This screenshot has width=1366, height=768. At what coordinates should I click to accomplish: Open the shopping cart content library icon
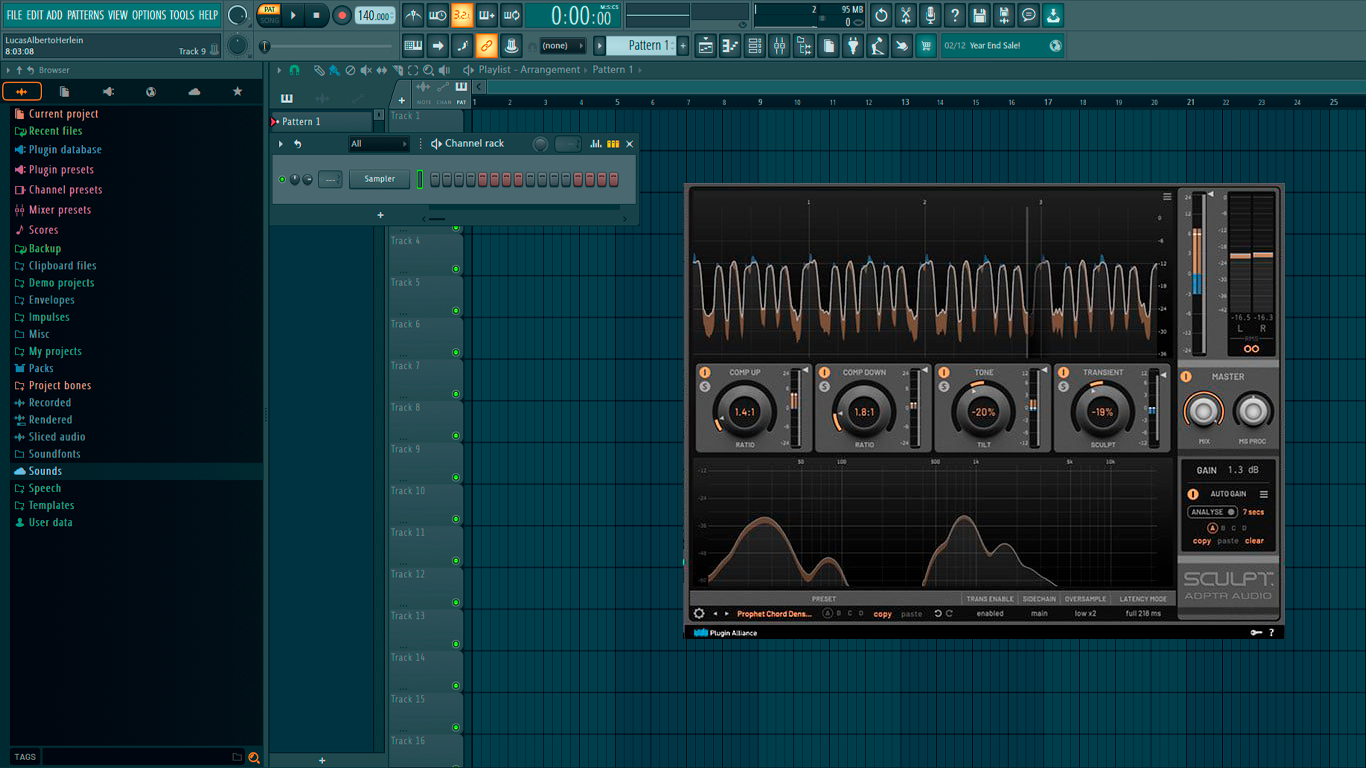pyautogui.click(x=926, y=46)
